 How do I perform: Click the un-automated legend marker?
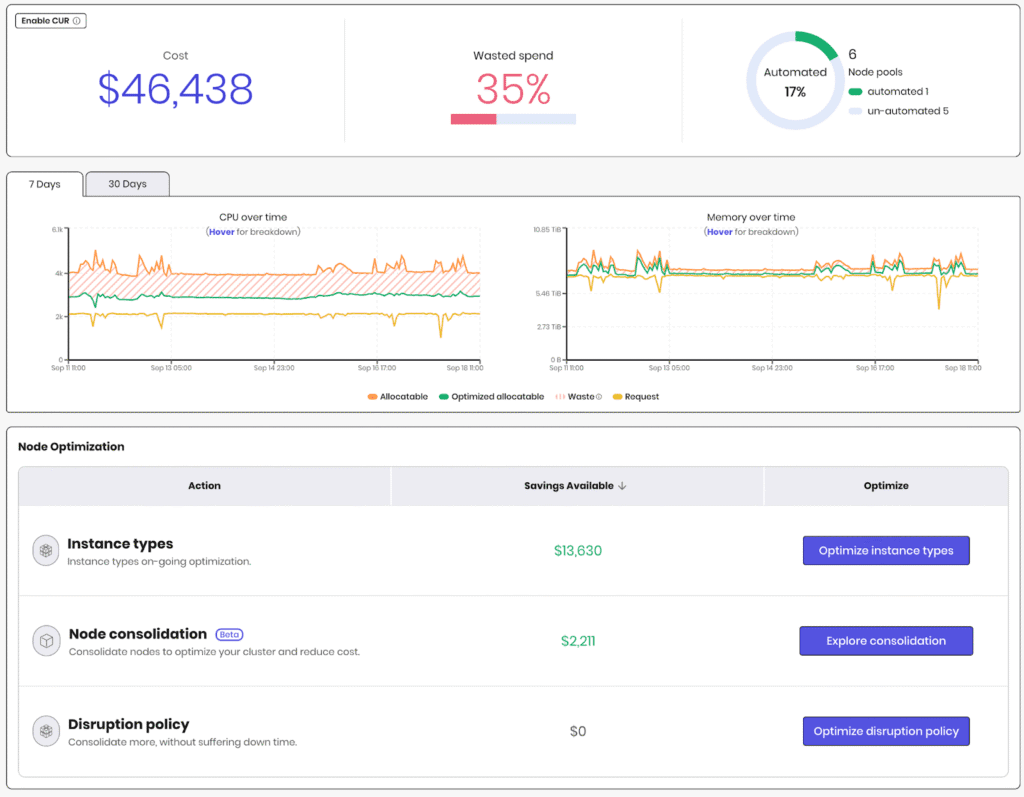(854, 111)
